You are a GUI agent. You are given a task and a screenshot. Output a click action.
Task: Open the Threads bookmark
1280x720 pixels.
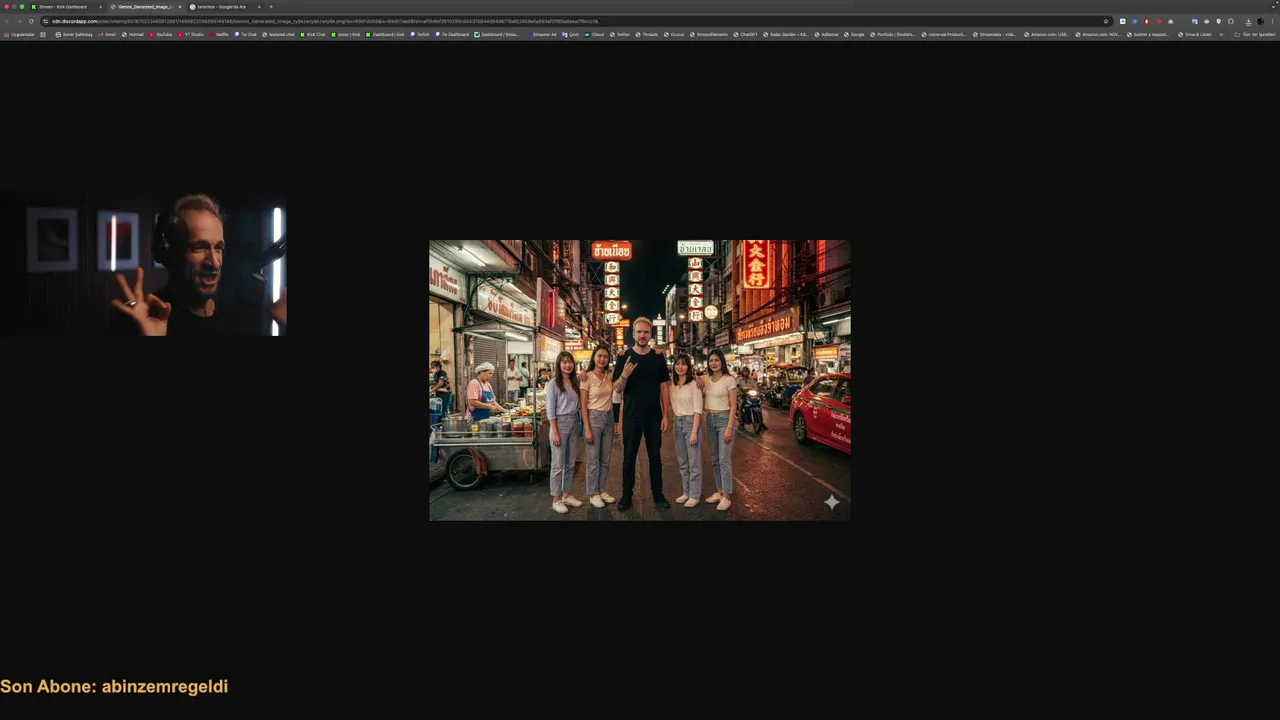[x=647, y=34]
